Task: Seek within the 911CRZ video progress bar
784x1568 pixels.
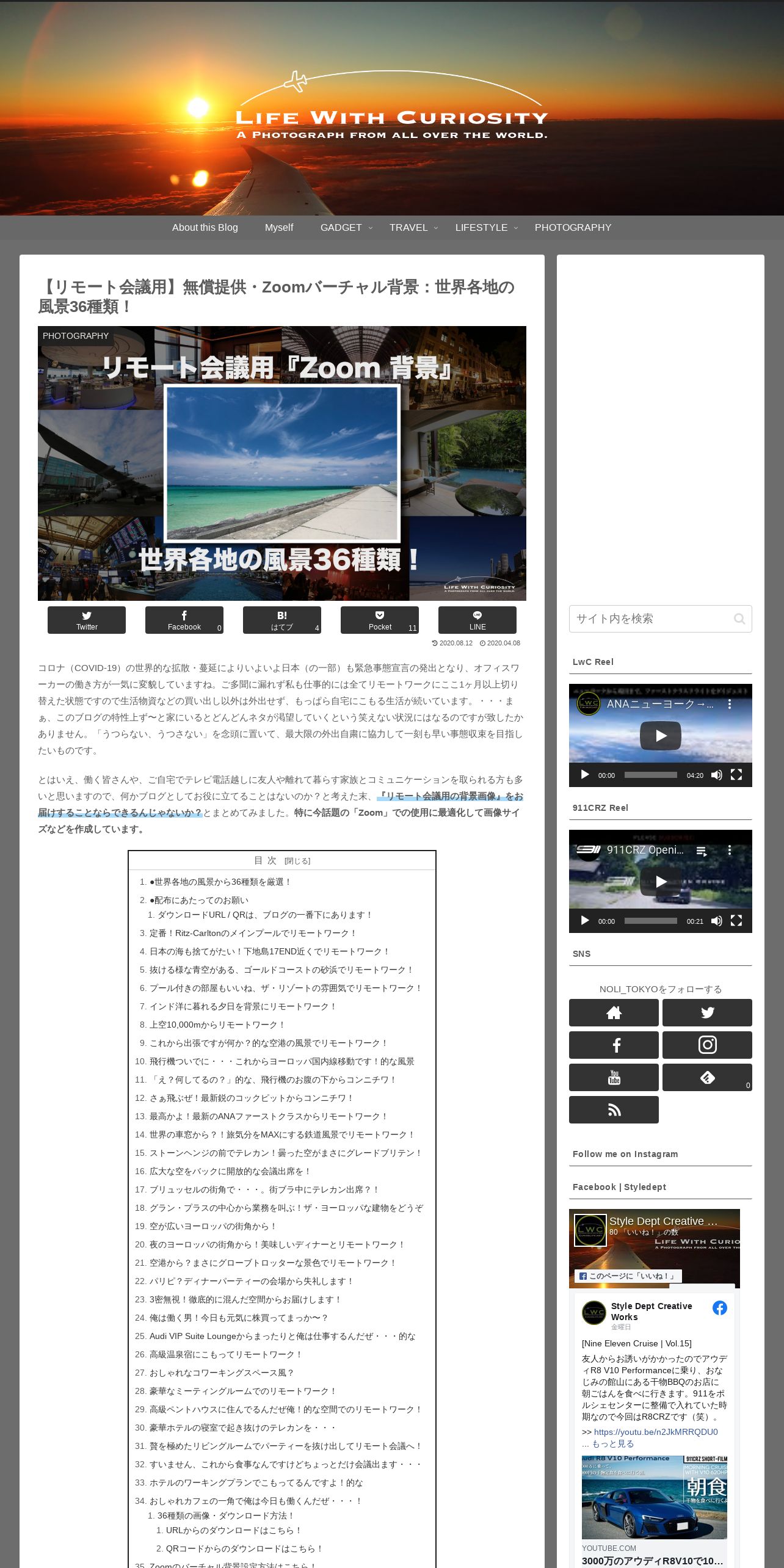Action: (651, 921)
